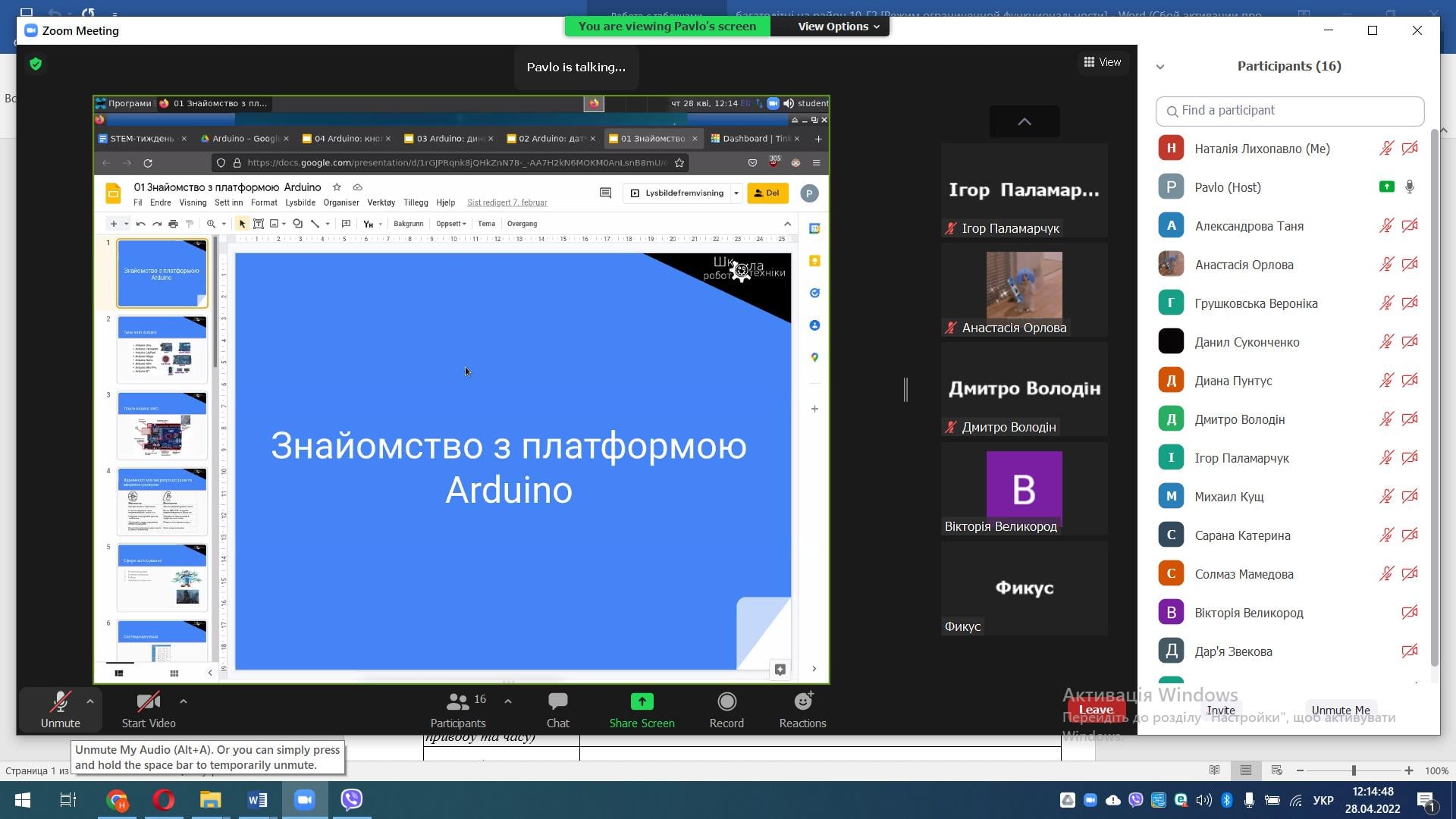Click the red Leave button
Viewport: 1456px width, 819px height.
tap(1097, 710)
